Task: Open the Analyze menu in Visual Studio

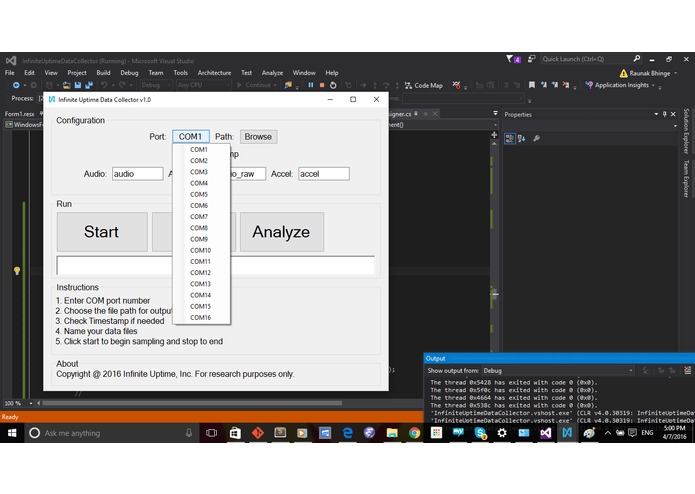Action: pyautogui.click(x=272, y=73)
